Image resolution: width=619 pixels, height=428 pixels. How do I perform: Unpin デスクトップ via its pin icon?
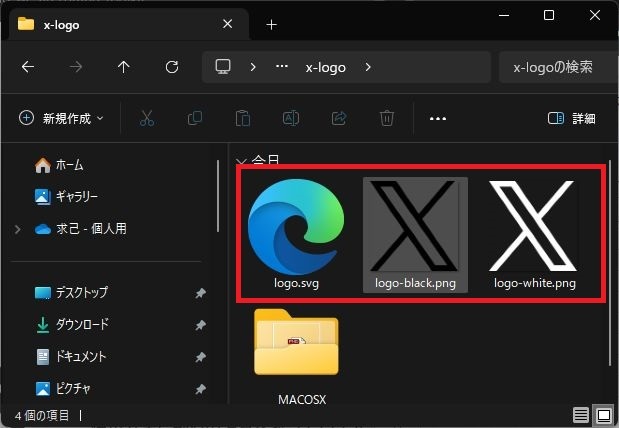201,293
